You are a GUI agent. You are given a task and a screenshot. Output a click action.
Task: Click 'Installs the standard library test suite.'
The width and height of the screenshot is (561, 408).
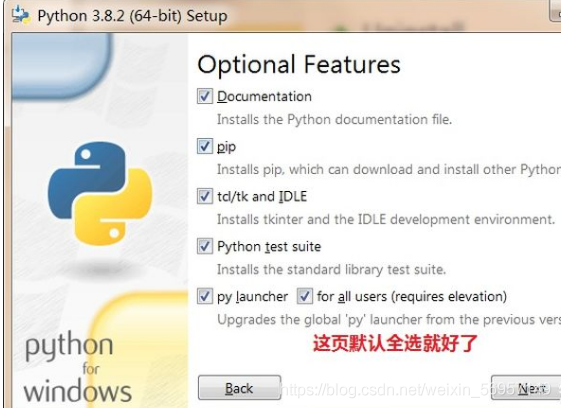(331, 269)
